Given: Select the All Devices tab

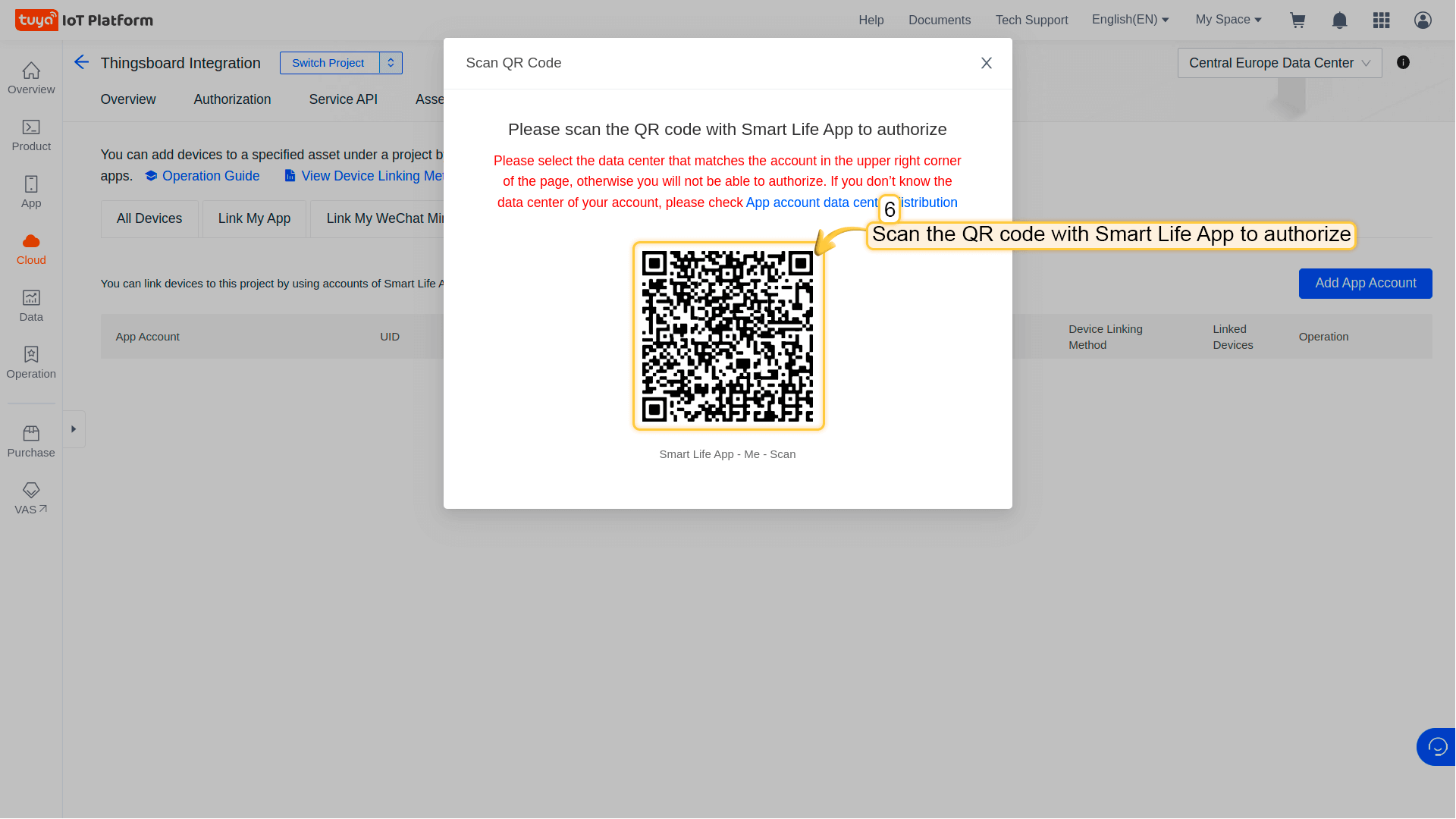Looking at the screenshot, I should click(x=149, y=218).
